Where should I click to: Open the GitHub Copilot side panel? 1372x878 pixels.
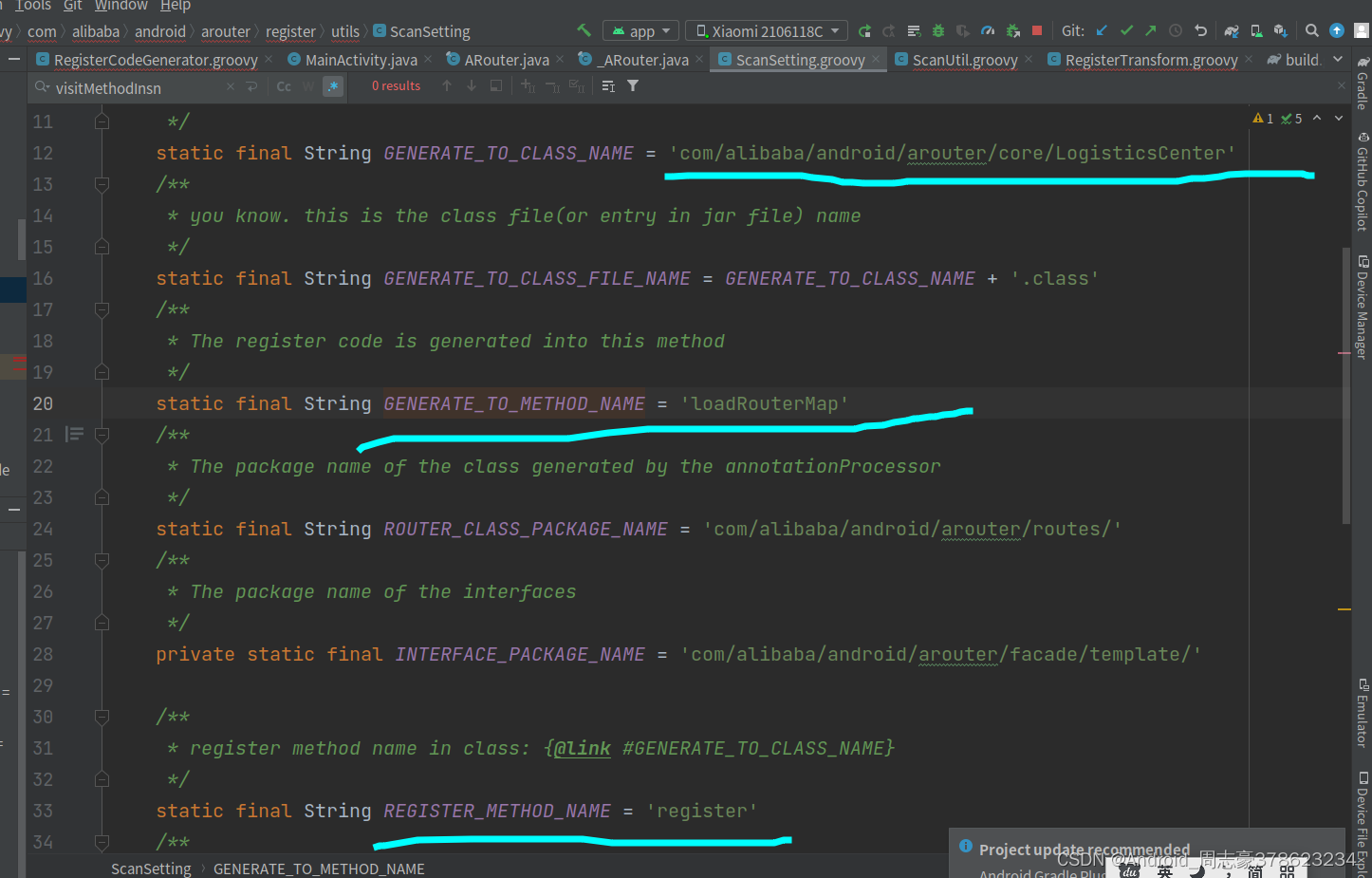[1362, 181]
